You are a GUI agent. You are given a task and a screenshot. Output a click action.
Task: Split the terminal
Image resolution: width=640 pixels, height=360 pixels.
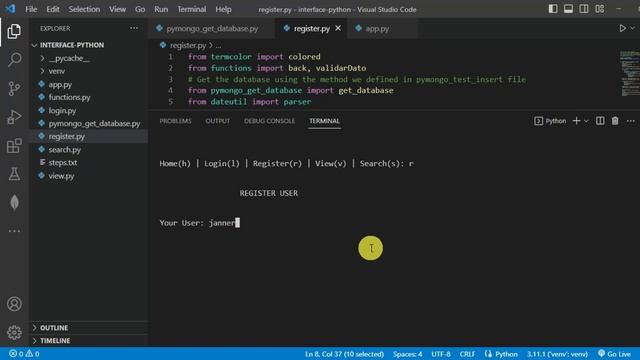(x=600, y=121)
